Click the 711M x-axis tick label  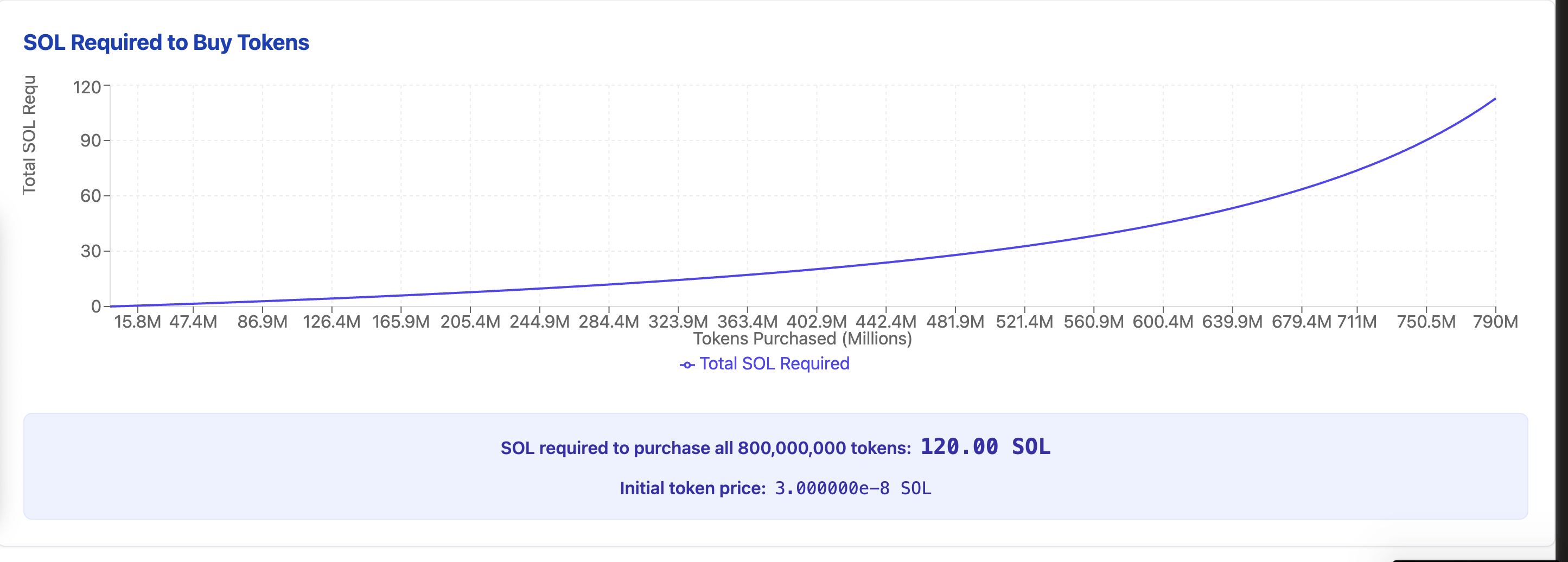[1357, 322]
